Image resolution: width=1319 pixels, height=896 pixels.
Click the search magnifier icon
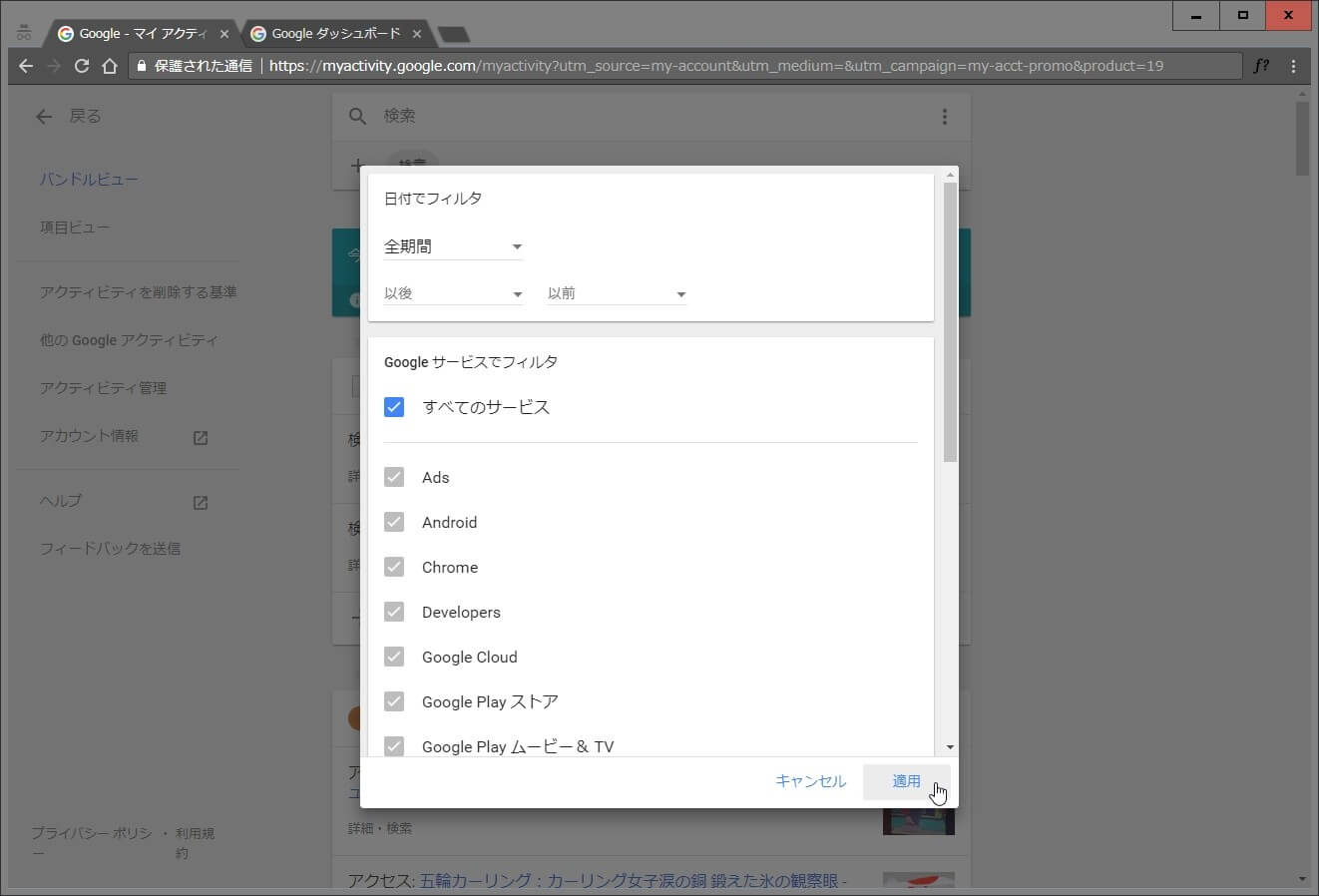click(357, 117)
